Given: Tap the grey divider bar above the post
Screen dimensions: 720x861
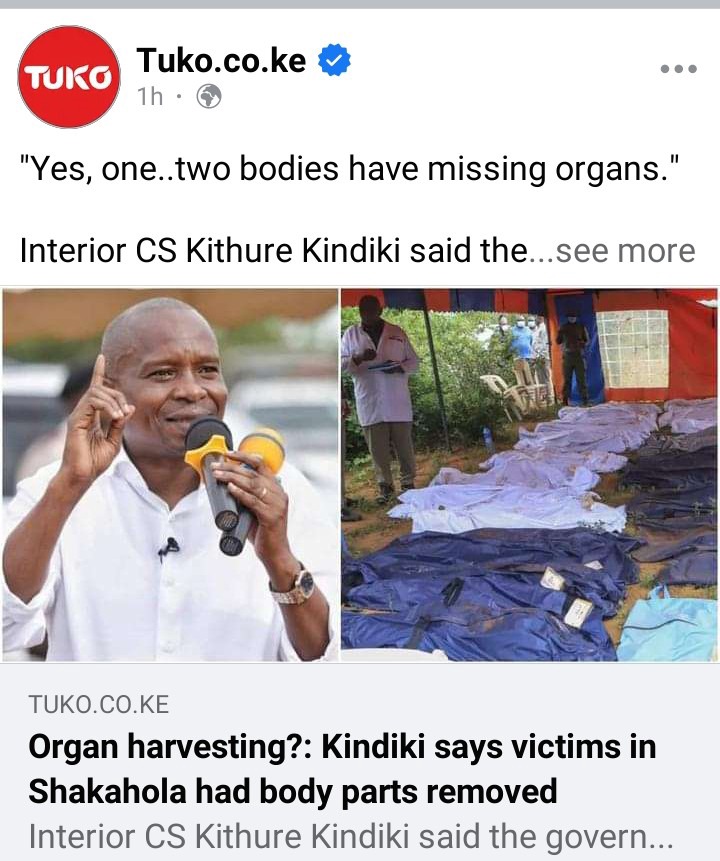Looking at the screenshot, I should pyautogui.click(x=360, y=4).
